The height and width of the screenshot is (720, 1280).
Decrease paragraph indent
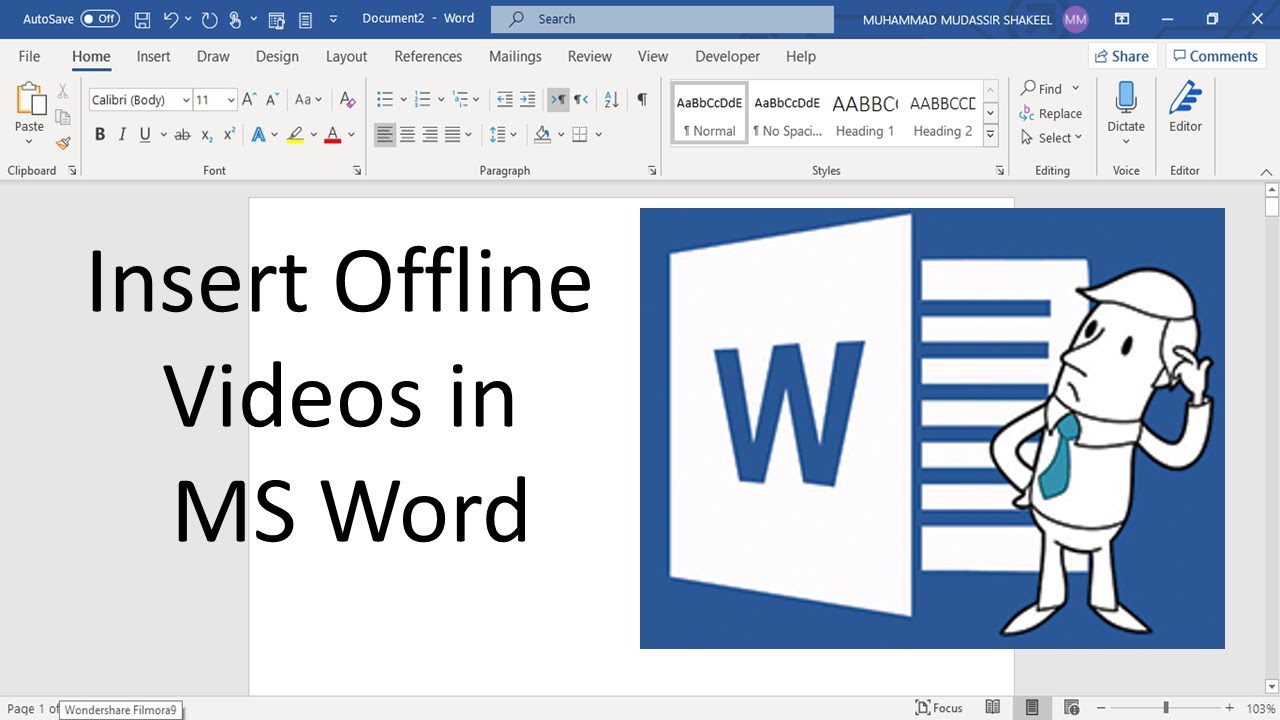pyautogui.click(x=505, y=100)
